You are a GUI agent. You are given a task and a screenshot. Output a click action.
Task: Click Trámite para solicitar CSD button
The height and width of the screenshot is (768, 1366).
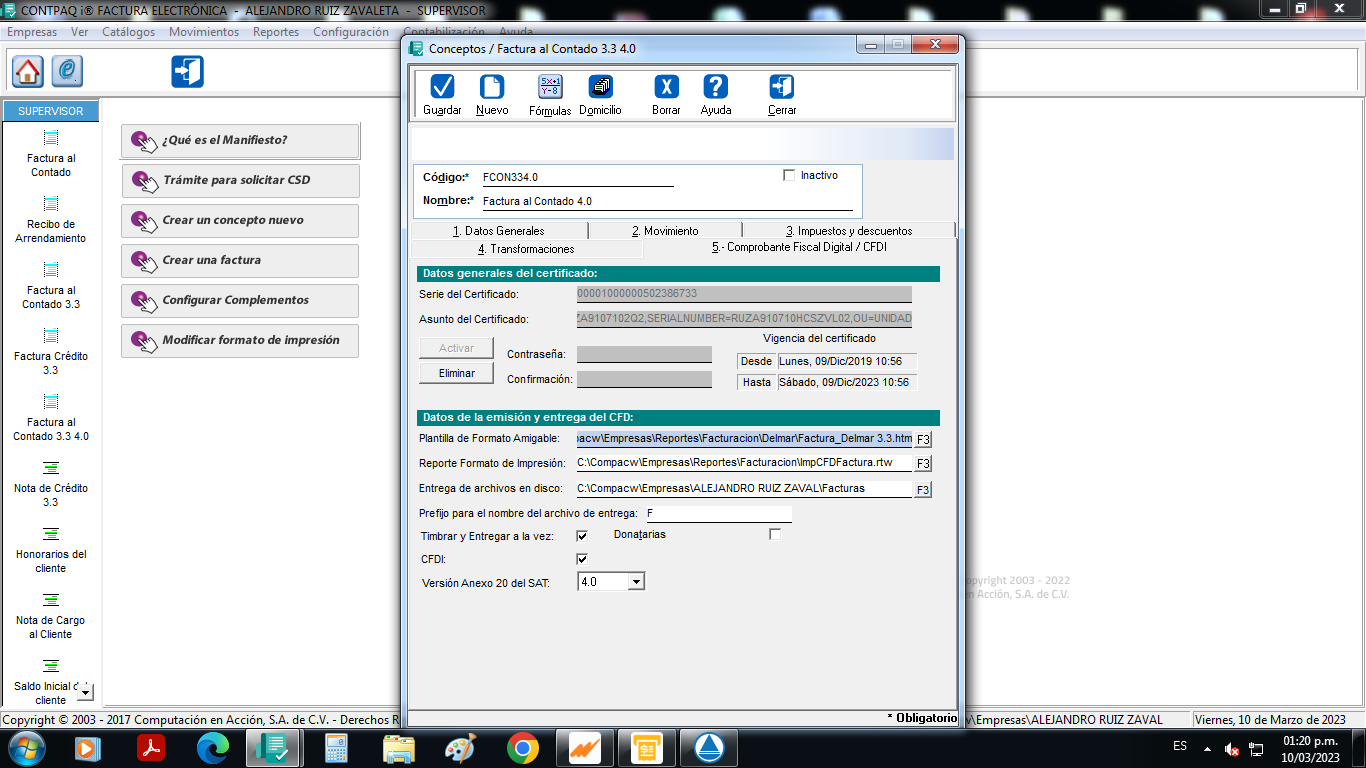[x=240, y=180]
